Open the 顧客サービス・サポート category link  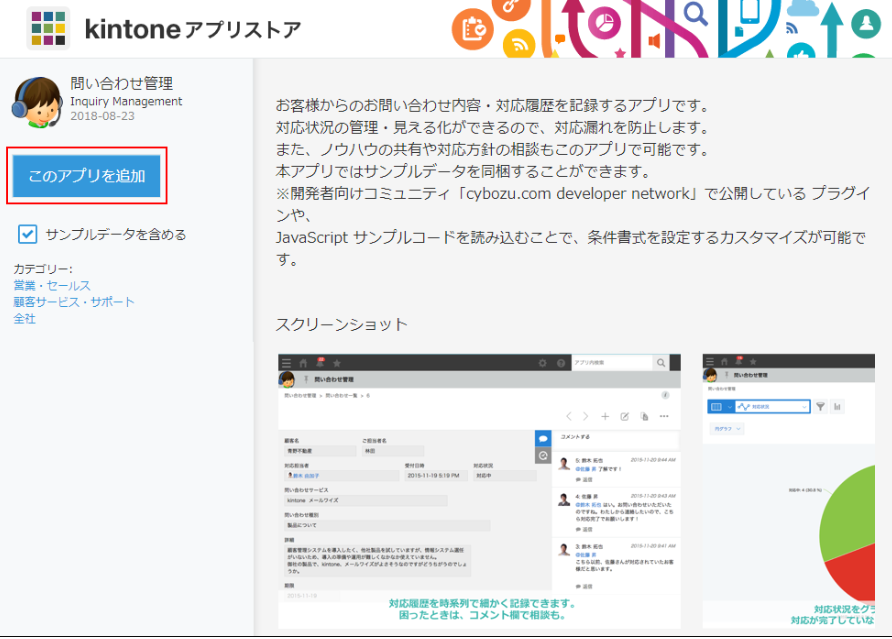(74, 302)
